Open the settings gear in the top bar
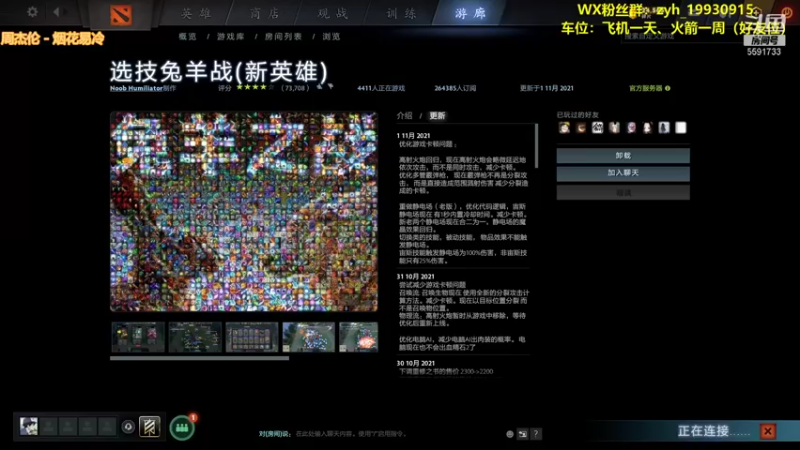 point(32,11)
